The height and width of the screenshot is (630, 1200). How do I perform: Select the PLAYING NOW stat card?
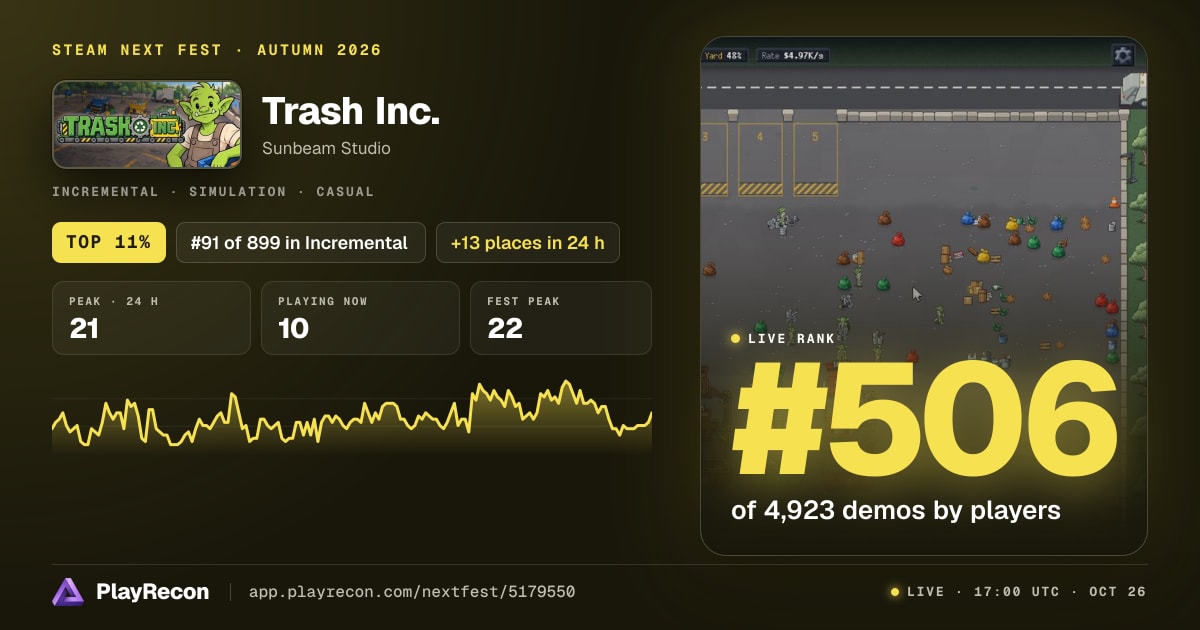[x=360, y=318]
